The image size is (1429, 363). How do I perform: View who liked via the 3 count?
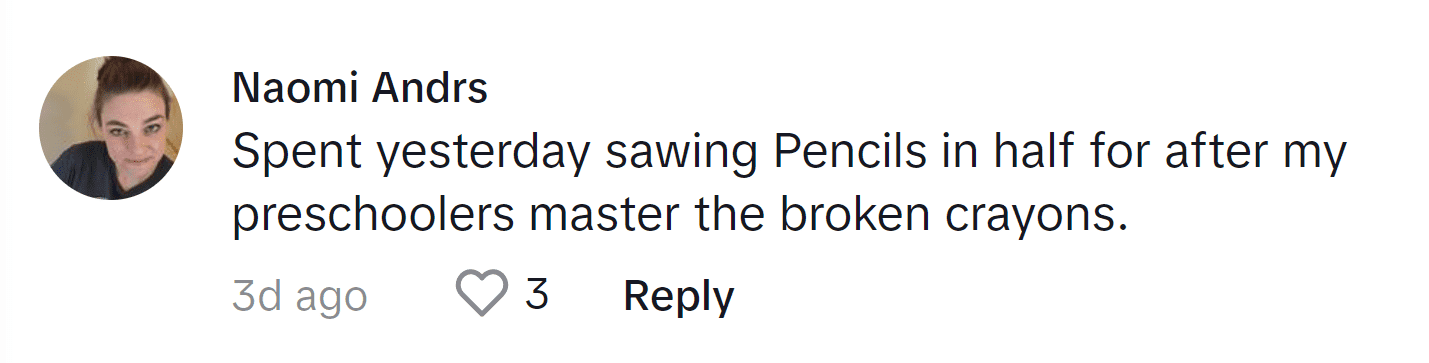[537, 295]
